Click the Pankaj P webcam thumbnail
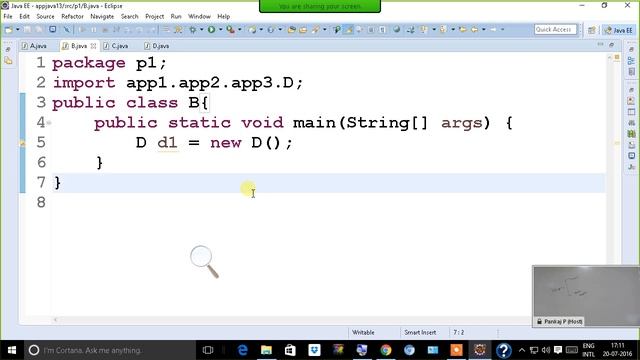Viewport: 640px width, 360px height. 586,296
